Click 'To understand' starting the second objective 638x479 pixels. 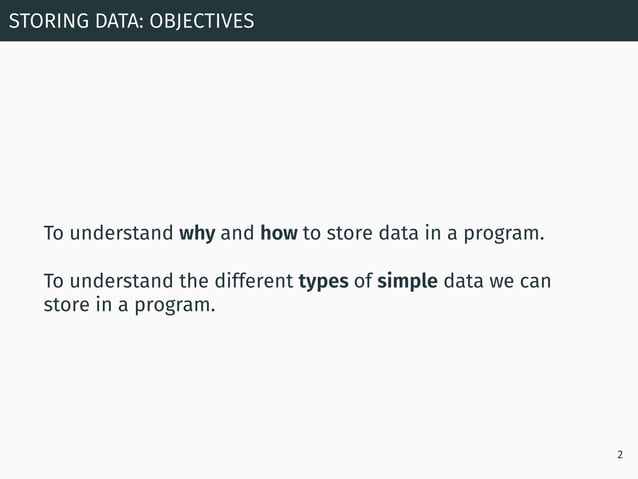point(108,282)
